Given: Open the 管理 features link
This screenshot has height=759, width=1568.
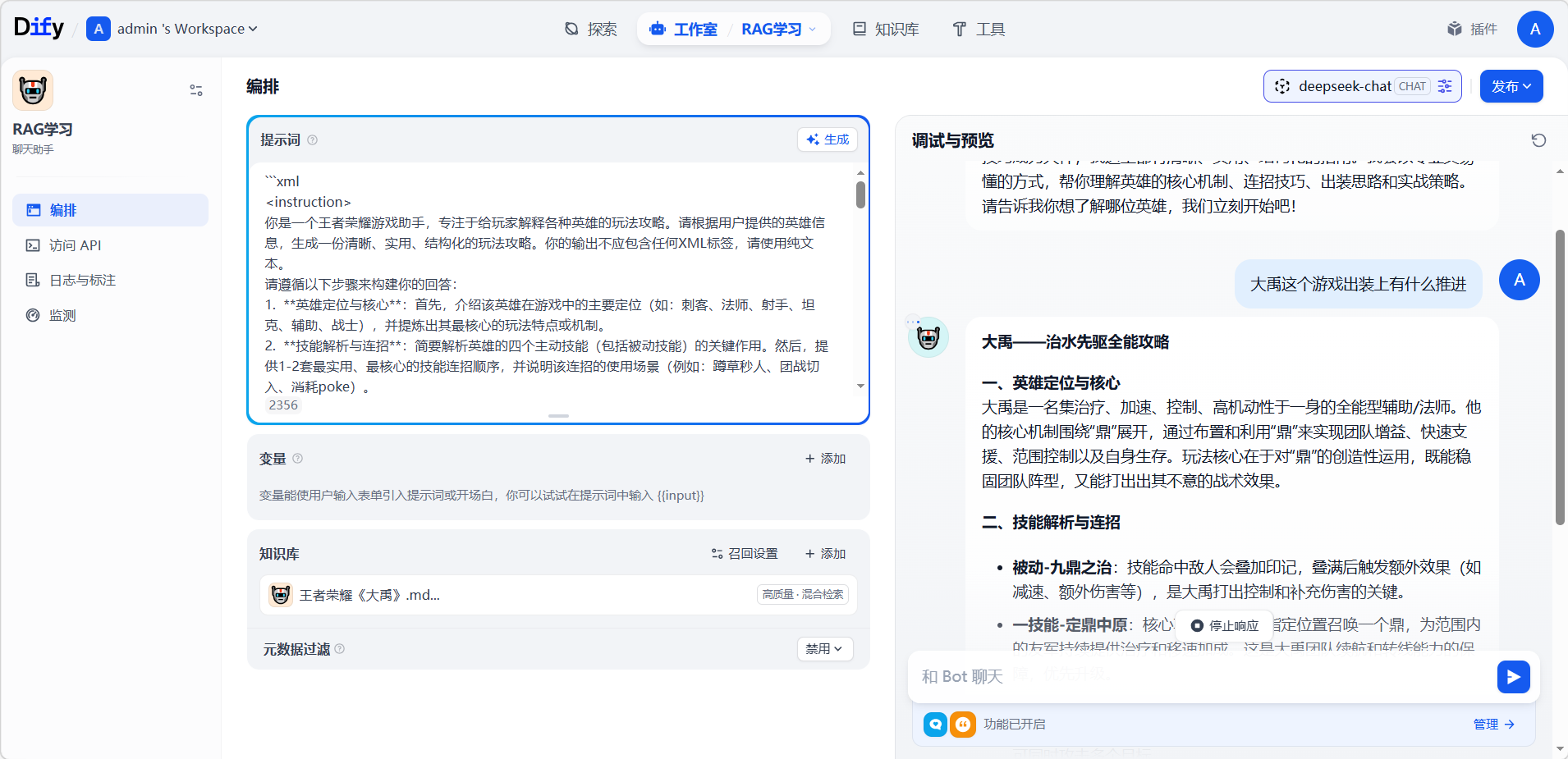Looking at the screenshot, I should pos(1493,725).
